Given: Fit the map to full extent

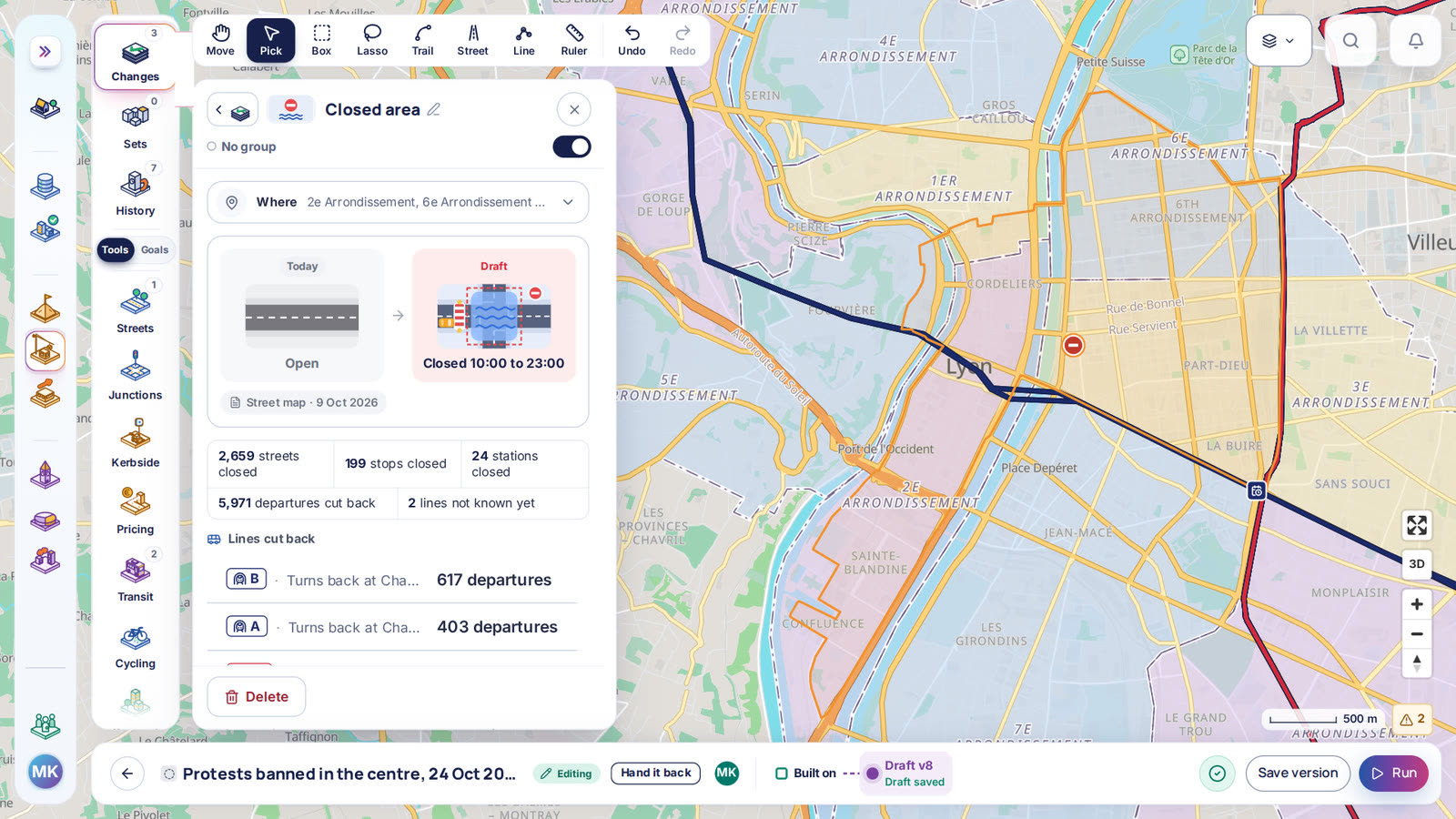Looking at the screenshot, I should click(x=1417, y=525).
